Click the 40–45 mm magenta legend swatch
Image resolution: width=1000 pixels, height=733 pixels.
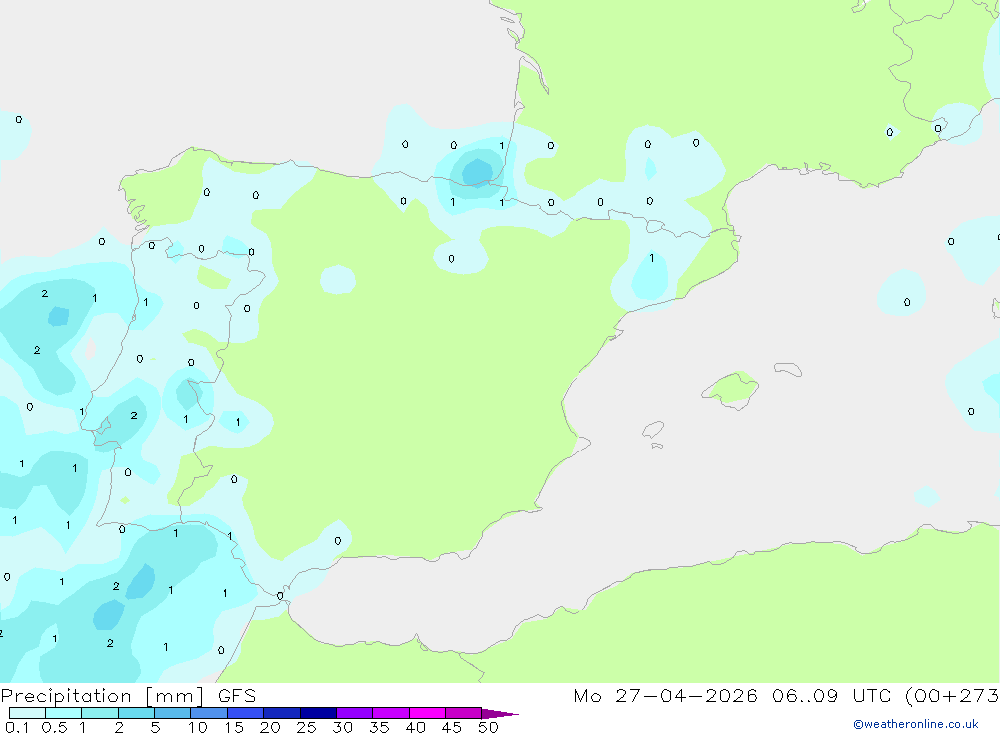(x=427, y=713)
